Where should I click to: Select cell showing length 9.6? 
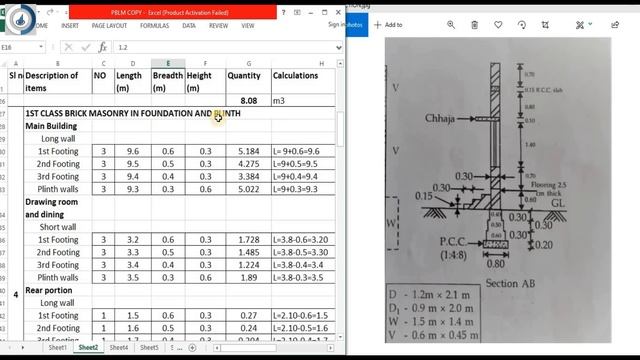coord(133,151)
